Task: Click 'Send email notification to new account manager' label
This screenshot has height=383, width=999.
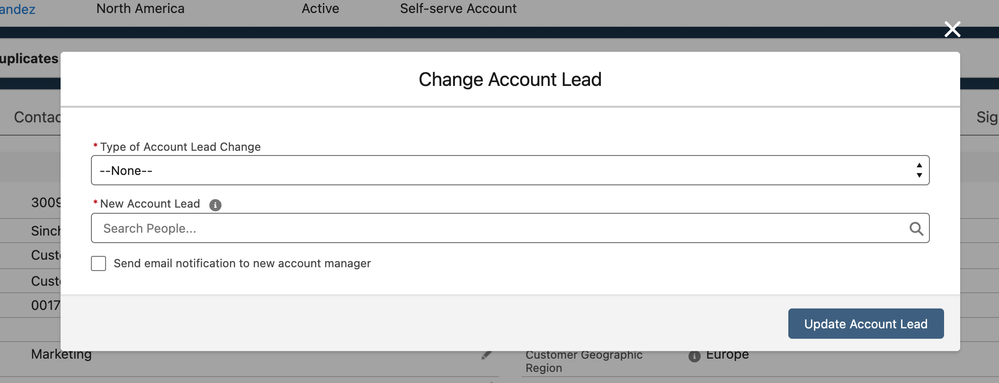Action: [x=242, y=263]
